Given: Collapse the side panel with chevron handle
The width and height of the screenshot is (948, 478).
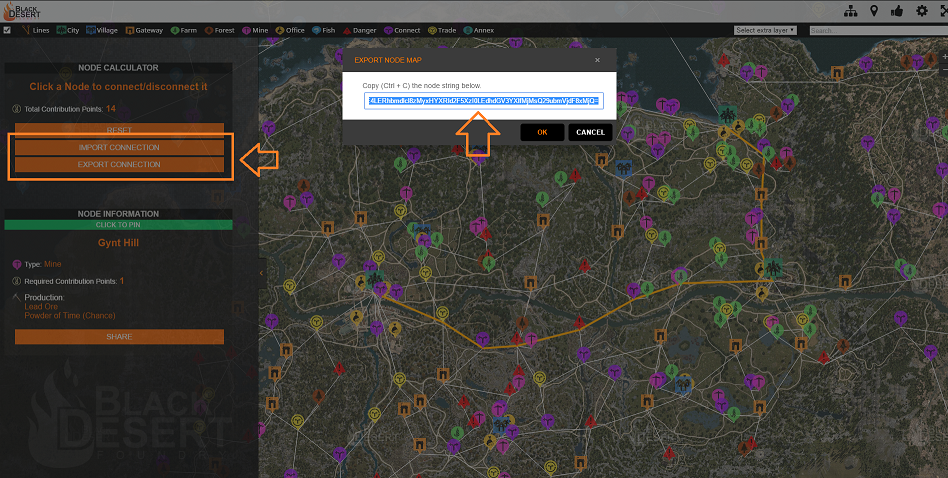Looking at the screenshot, I should point(261,273).
